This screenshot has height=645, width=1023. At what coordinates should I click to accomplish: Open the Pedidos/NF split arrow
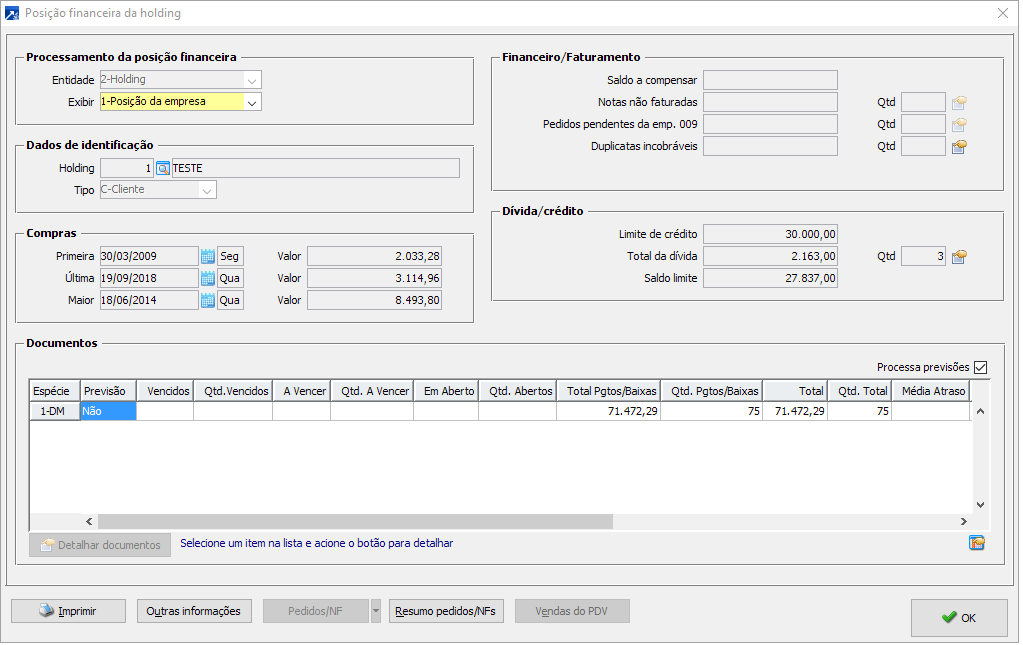tap(375, 611)
